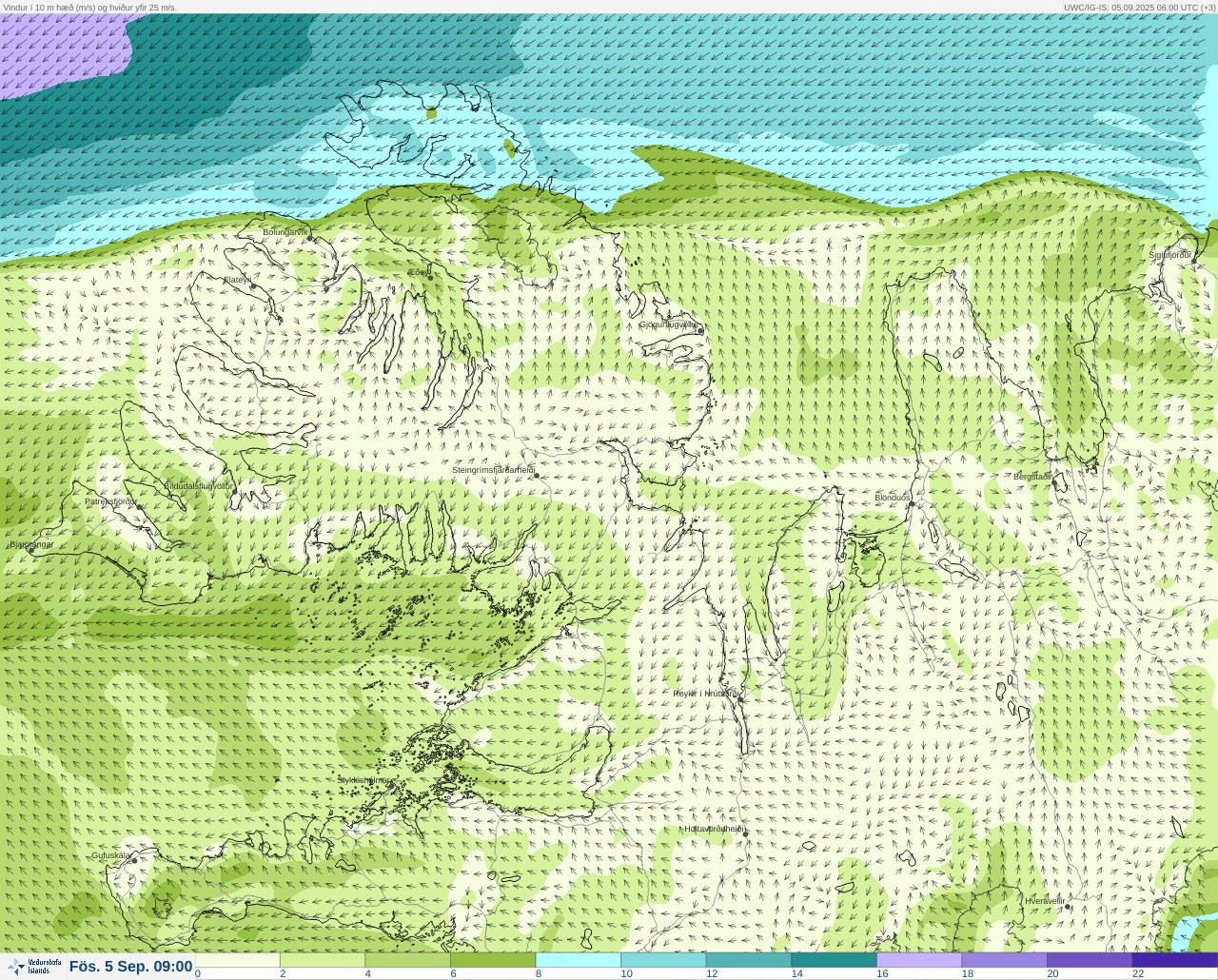
Task: Click the Stykkishólmur station label
Action: [x=363, y=780]
